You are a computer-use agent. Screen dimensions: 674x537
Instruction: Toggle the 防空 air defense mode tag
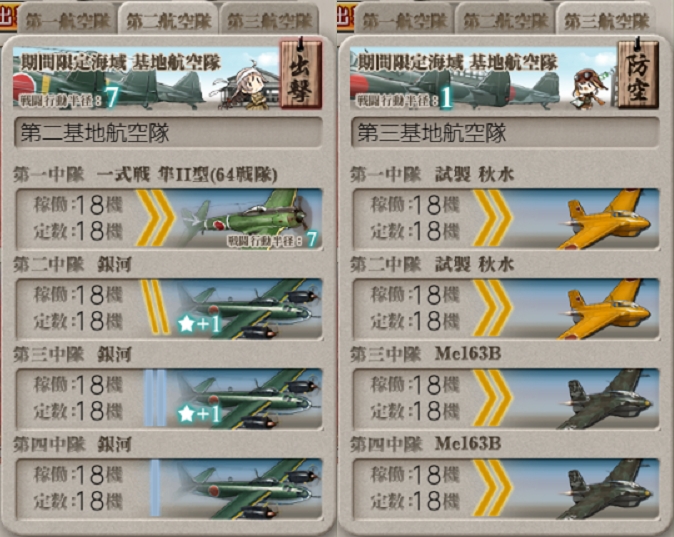tap(638, 73)
